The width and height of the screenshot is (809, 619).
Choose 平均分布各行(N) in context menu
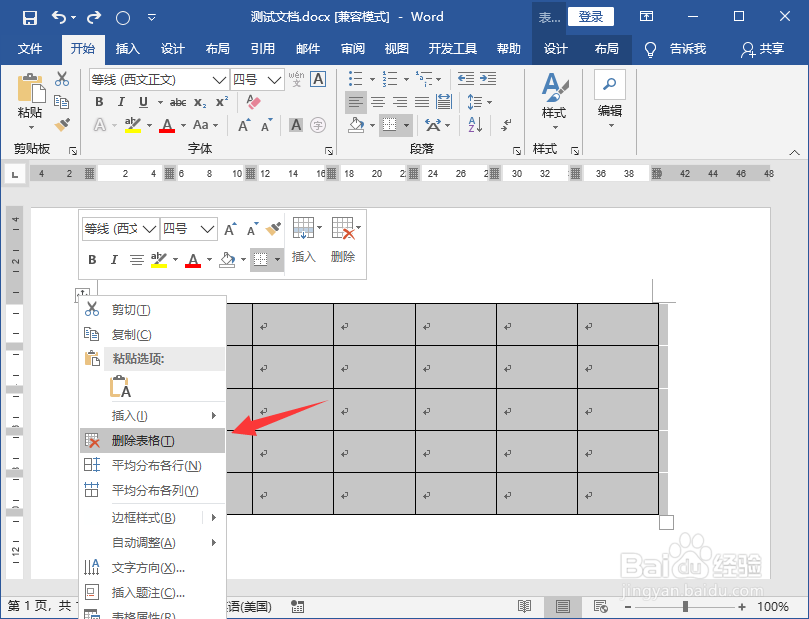tap(153, 465)
